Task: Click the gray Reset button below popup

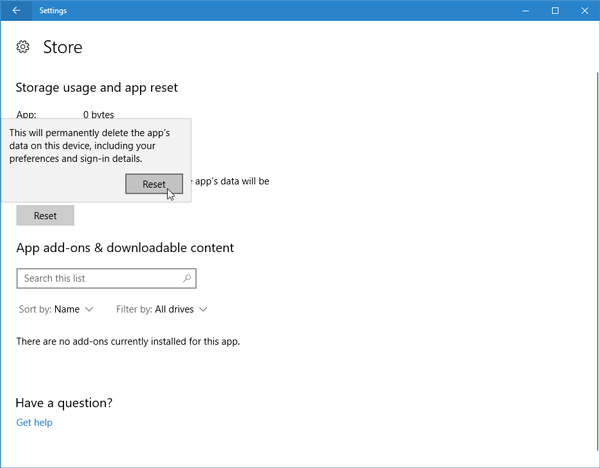Action: 45,215
